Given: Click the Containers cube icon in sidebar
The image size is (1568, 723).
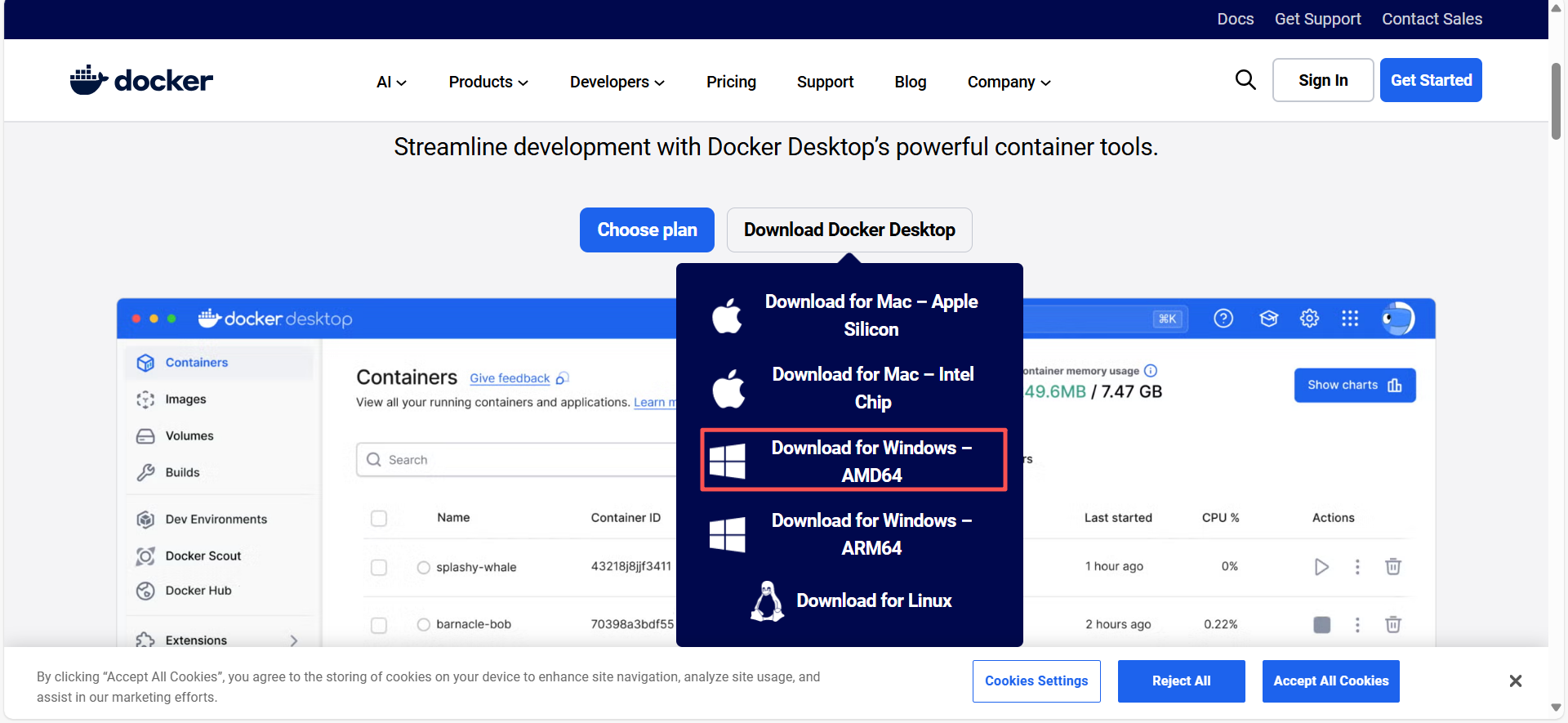Looking at the screenshot, I should (x=145, y=363).
